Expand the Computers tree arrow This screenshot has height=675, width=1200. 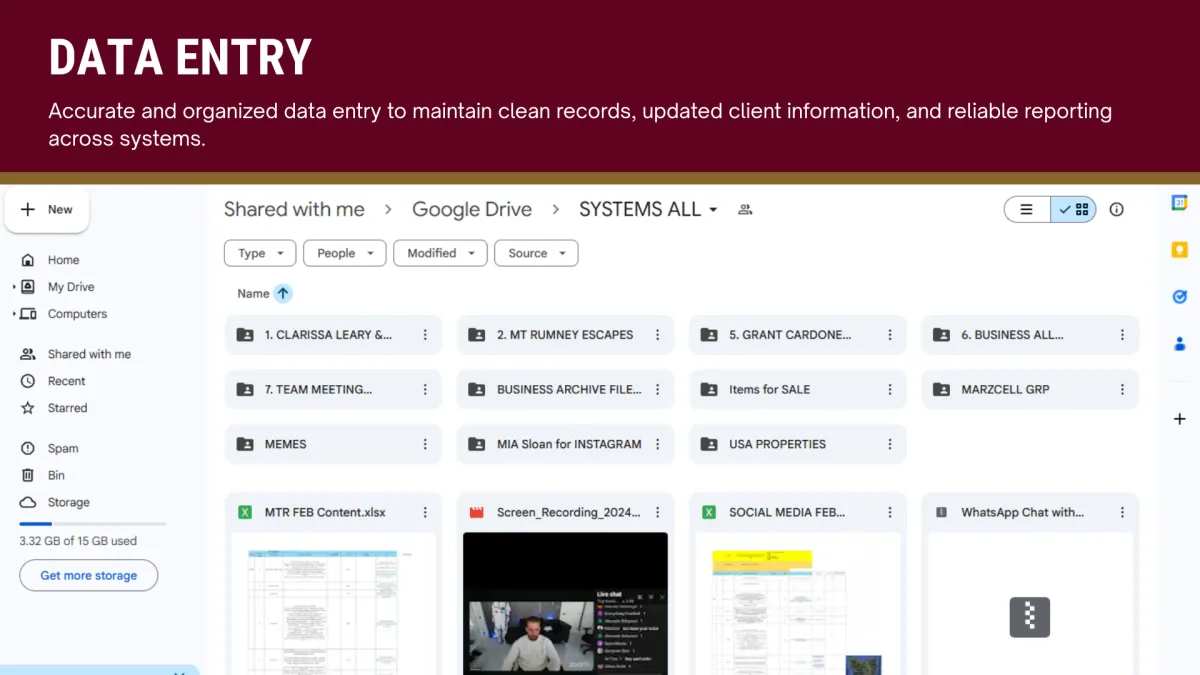click(14, 314)
